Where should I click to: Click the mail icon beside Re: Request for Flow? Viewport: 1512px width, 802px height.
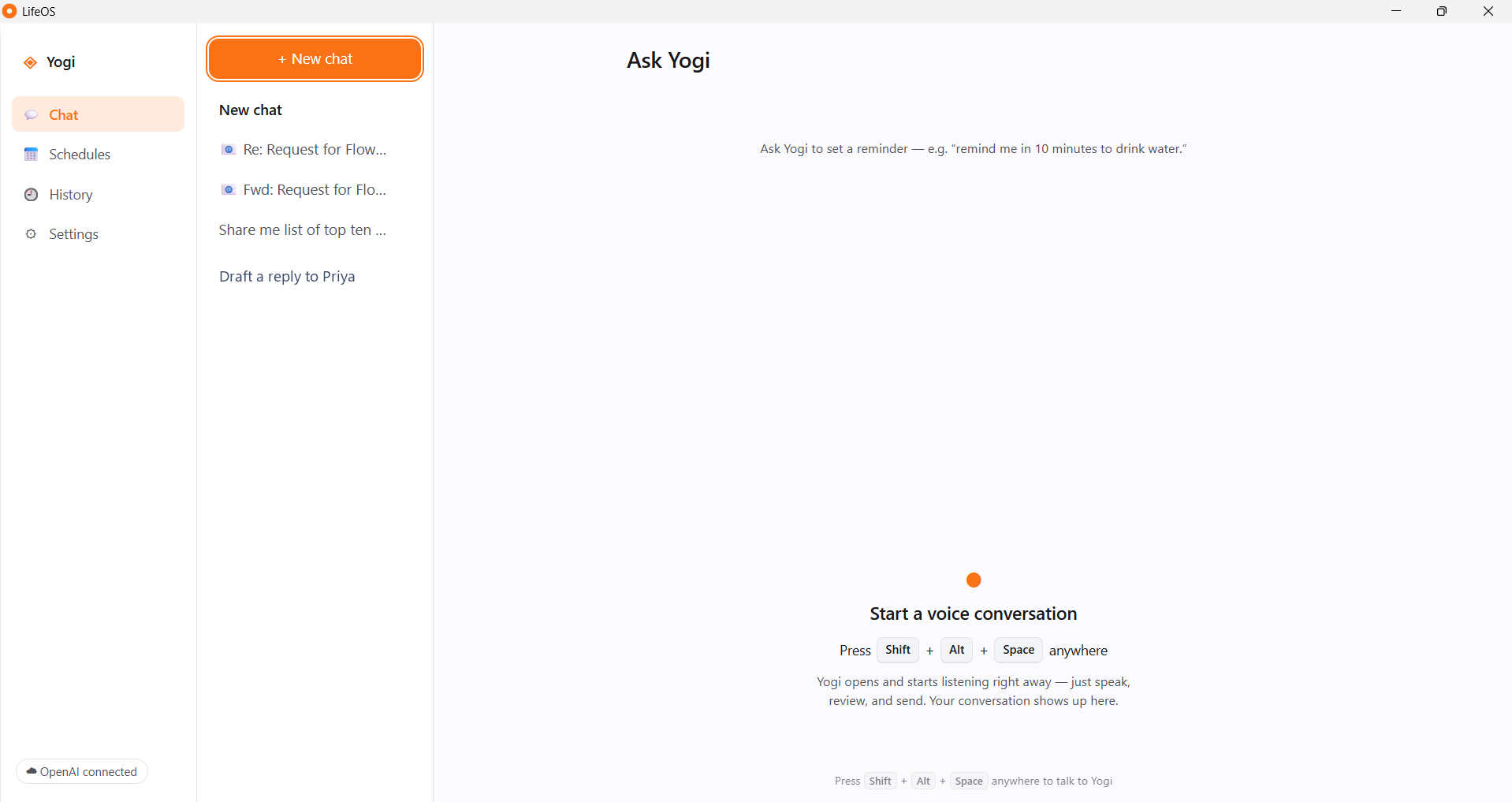[229, 150]
